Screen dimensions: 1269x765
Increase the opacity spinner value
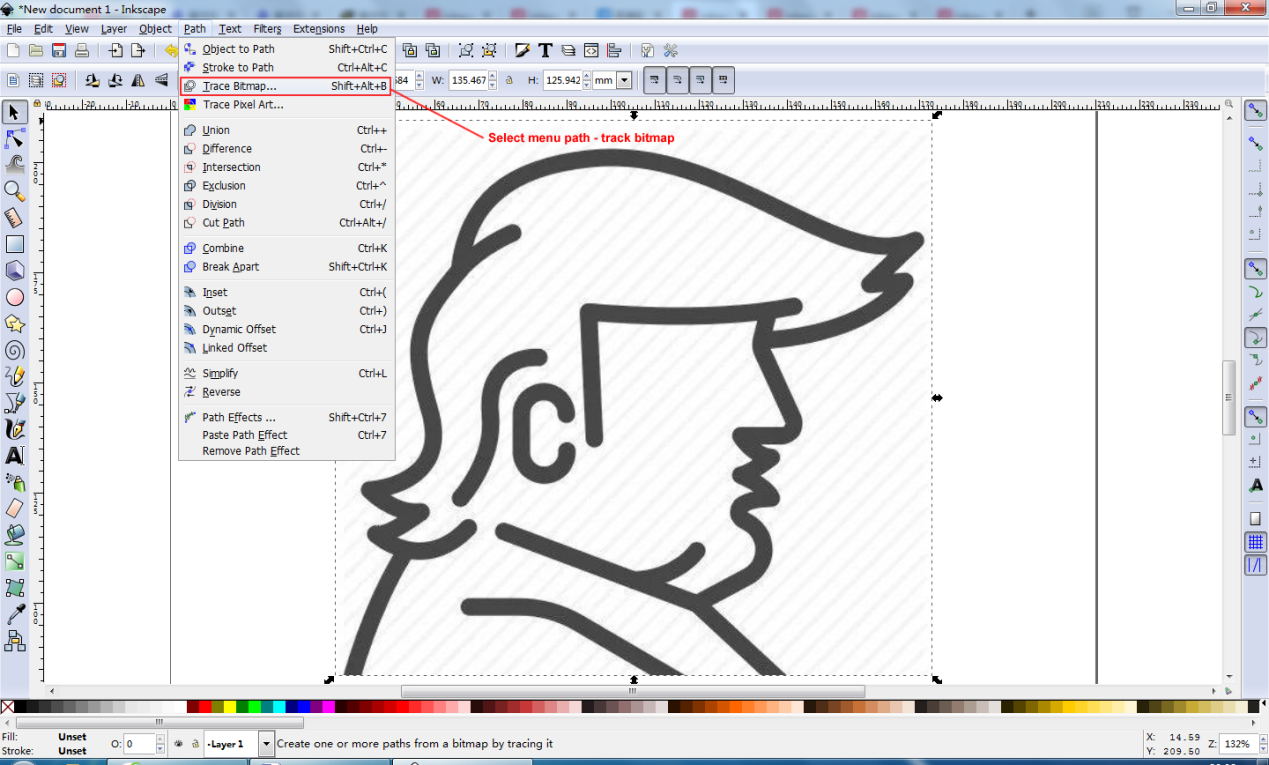(159, 739)
